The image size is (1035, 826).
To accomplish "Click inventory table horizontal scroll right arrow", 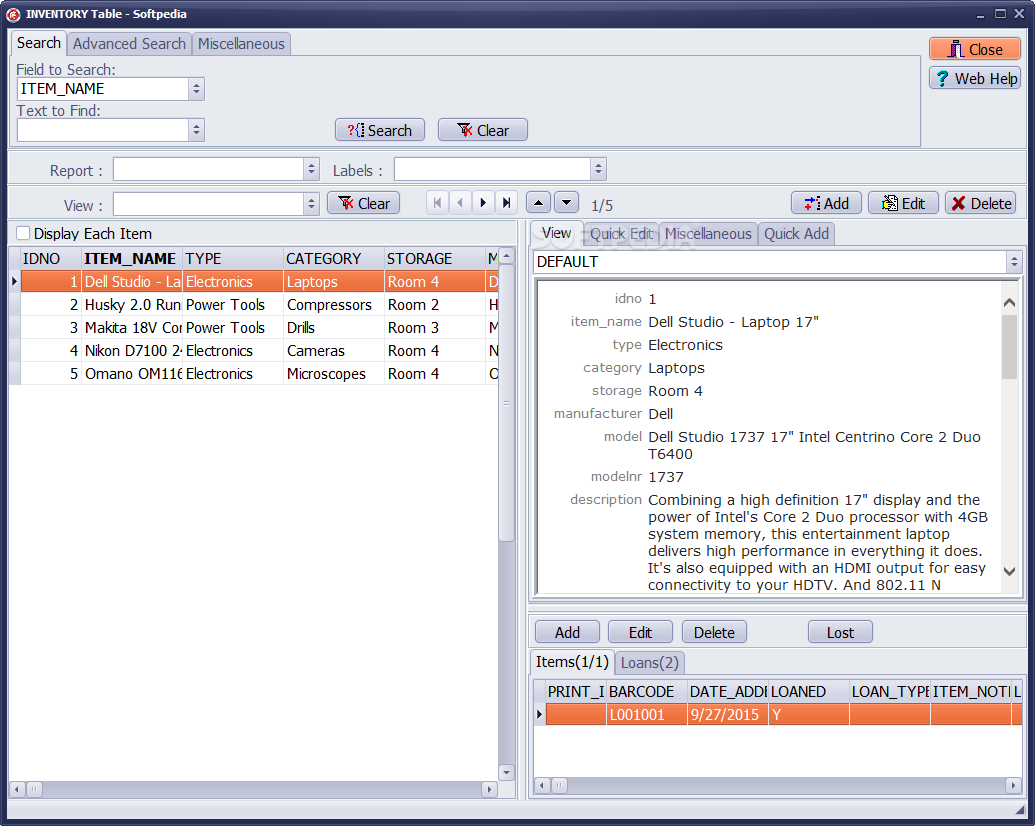I will [489, 789].
